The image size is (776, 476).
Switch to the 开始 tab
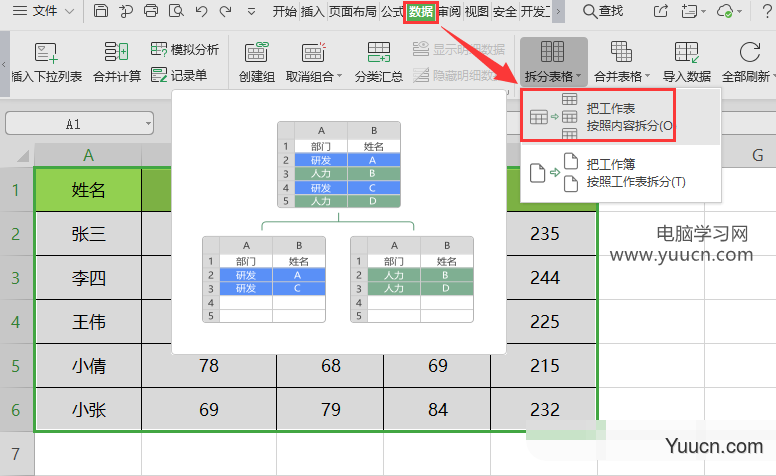click(285, 11)
